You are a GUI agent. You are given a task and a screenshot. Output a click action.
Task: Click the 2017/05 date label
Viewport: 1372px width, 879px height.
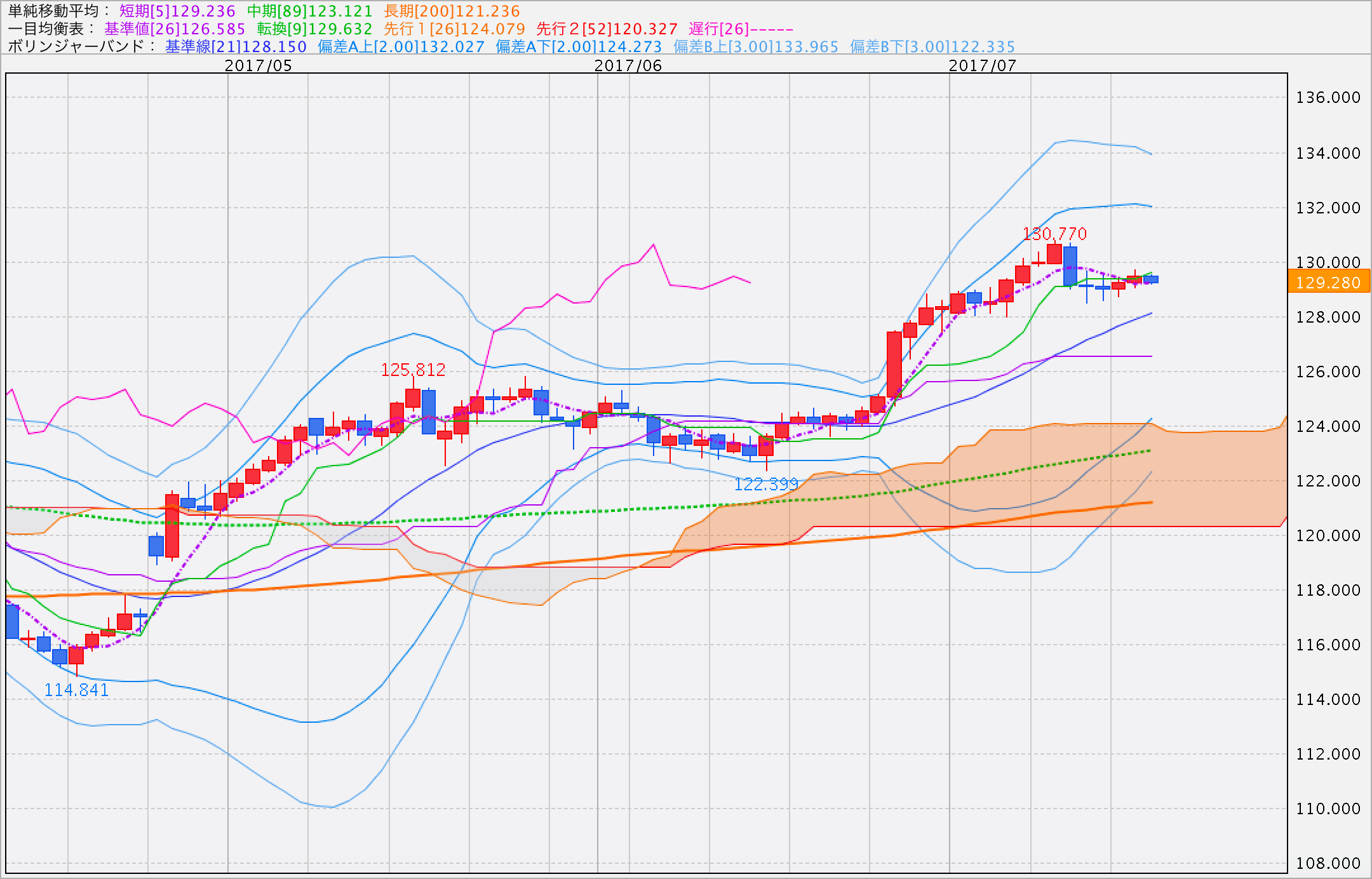tap(259, 65)
